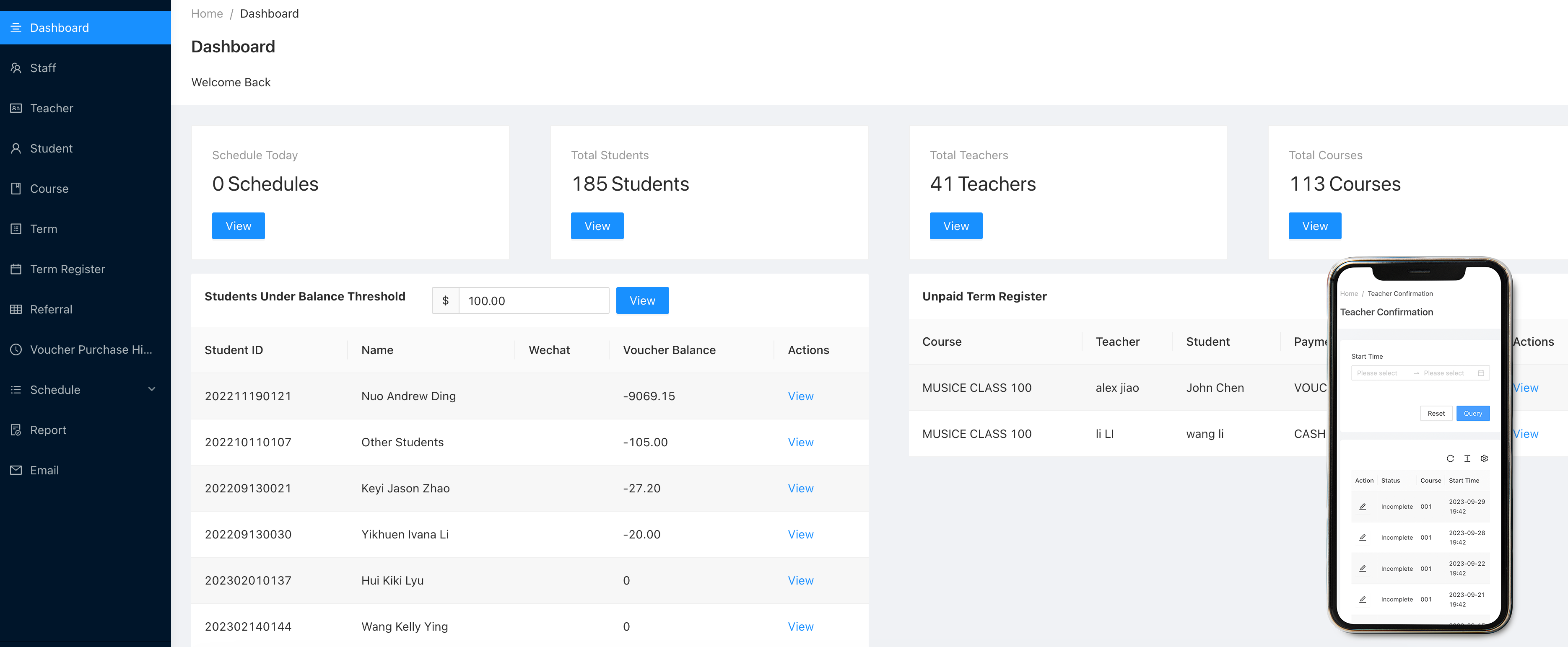The image size is (1568, 647).
Task: Open the Teacher section via its sidebar icon
Action: pyautogui.click(x=16, y=108)
